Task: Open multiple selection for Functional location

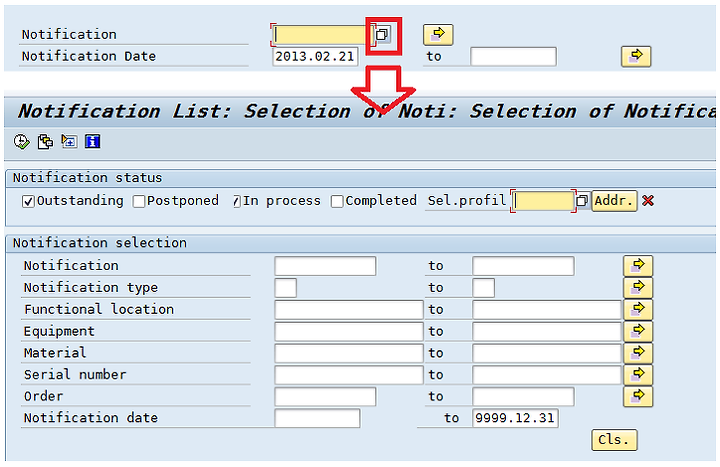Action: point(638,309)
